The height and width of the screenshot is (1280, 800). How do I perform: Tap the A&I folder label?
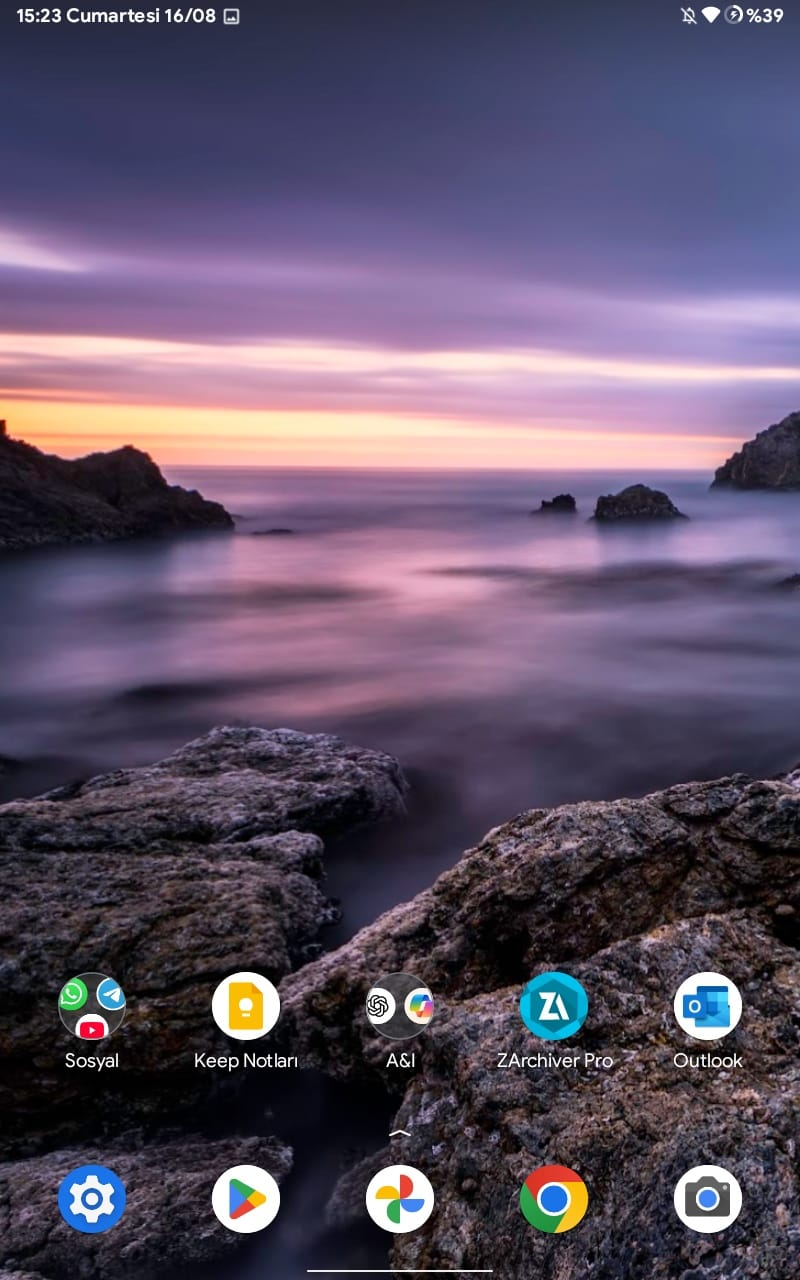pos(400,1061)
